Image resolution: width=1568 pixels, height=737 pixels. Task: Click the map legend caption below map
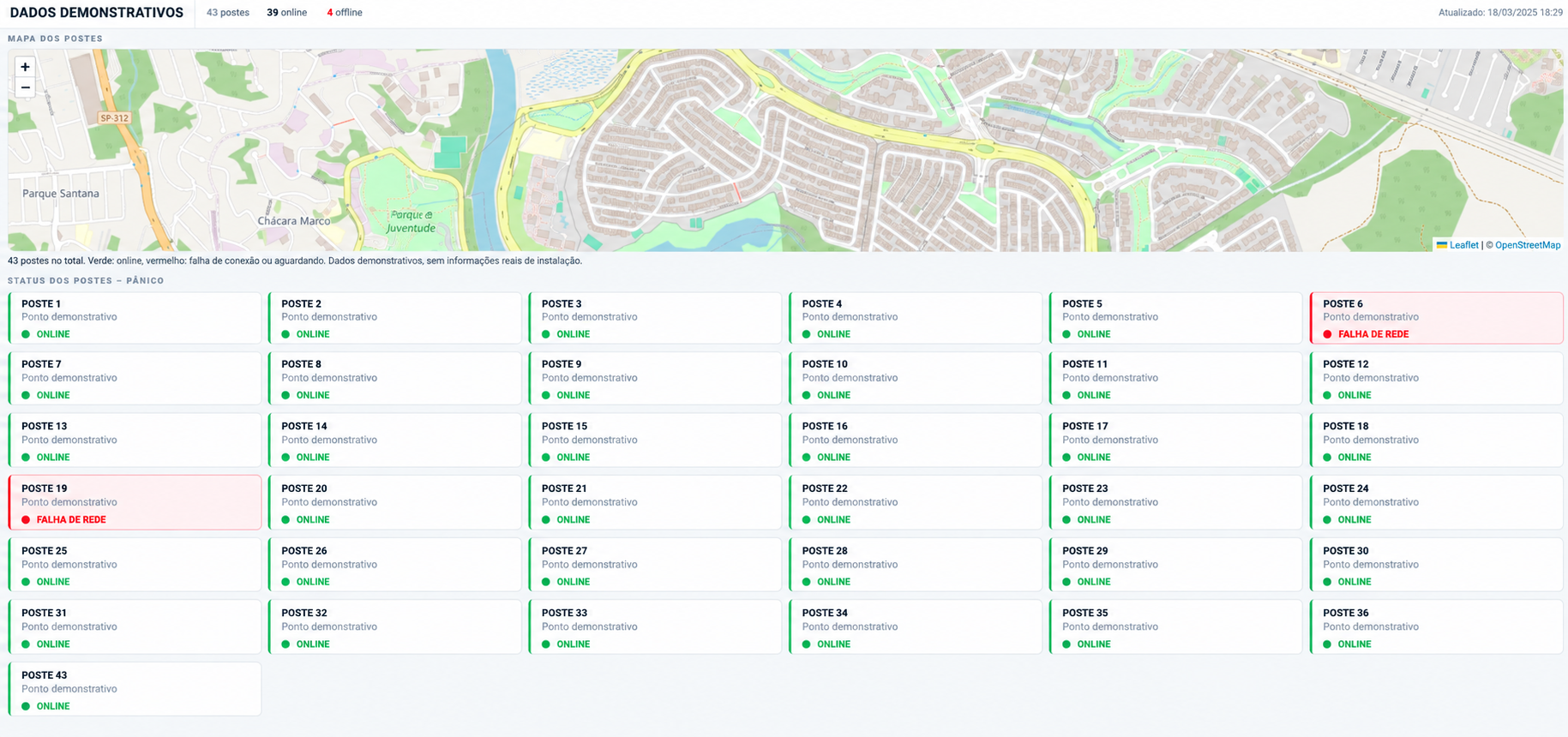click(x=295, y=261)
